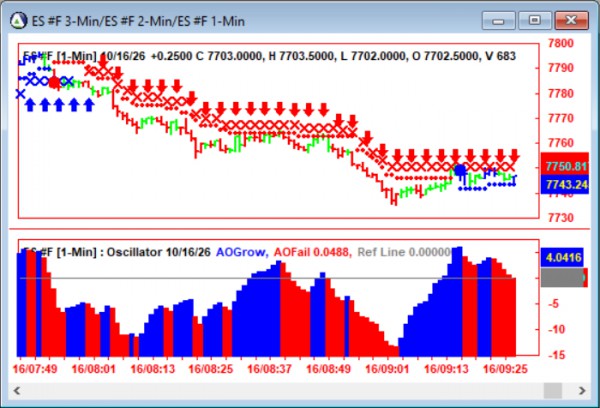The width and height of the screenshot is (600, 408).
Task: Click the 16/09:25 time axis label
Action: pyautogui.click(x=505, y=369)
